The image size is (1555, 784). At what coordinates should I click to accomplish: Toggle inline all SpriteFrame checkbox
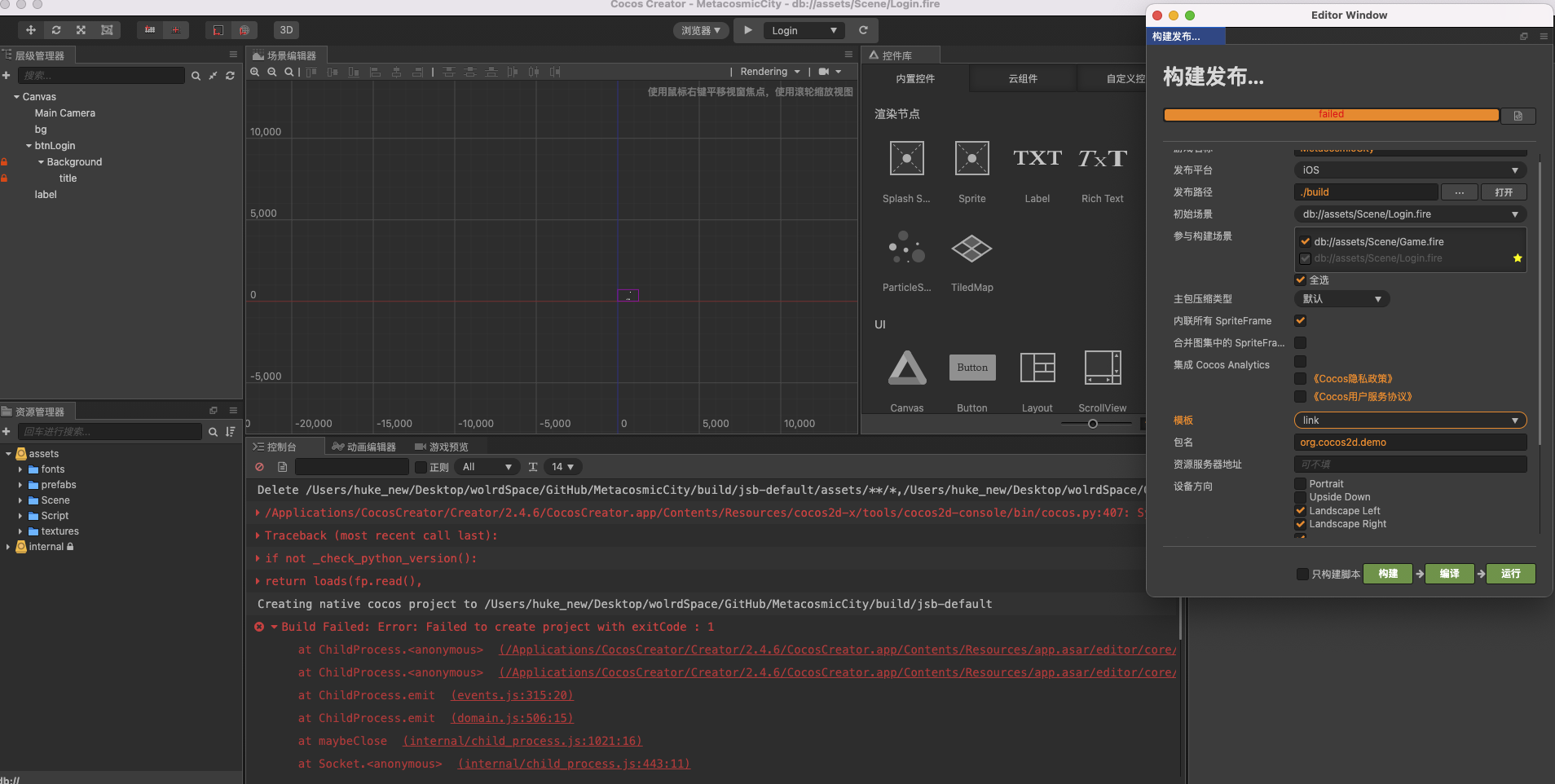click(x=1301, y=321)
